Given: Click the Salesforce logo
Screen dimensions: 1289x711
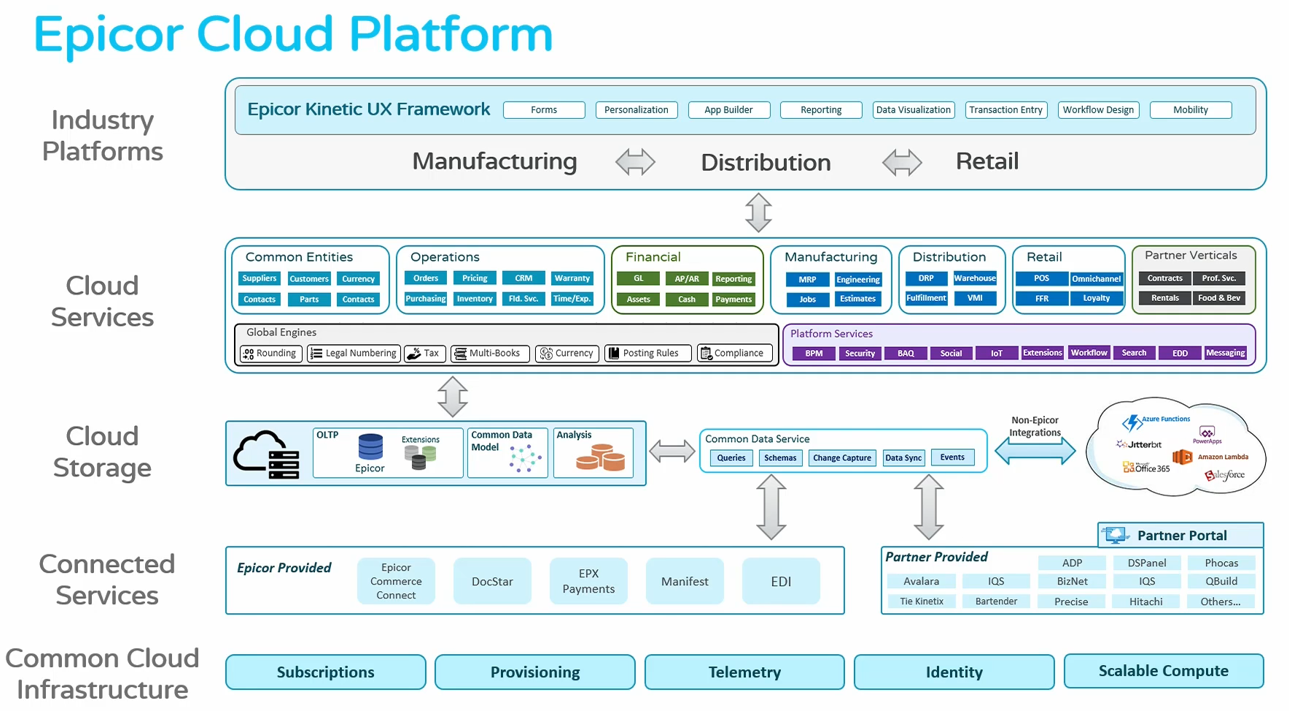Looking at the screenshot, I should 1224,476.
